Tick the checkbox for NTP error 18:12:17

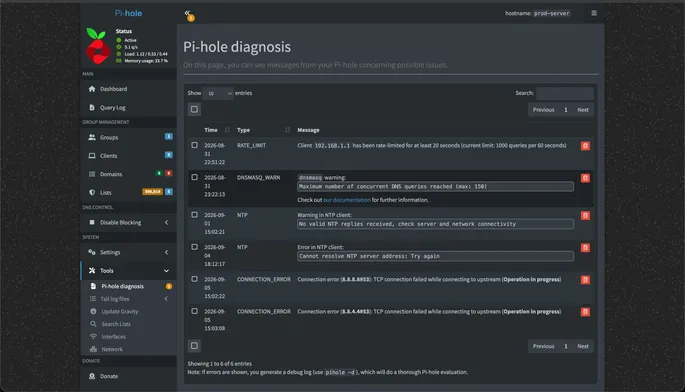tap(194, 247)
